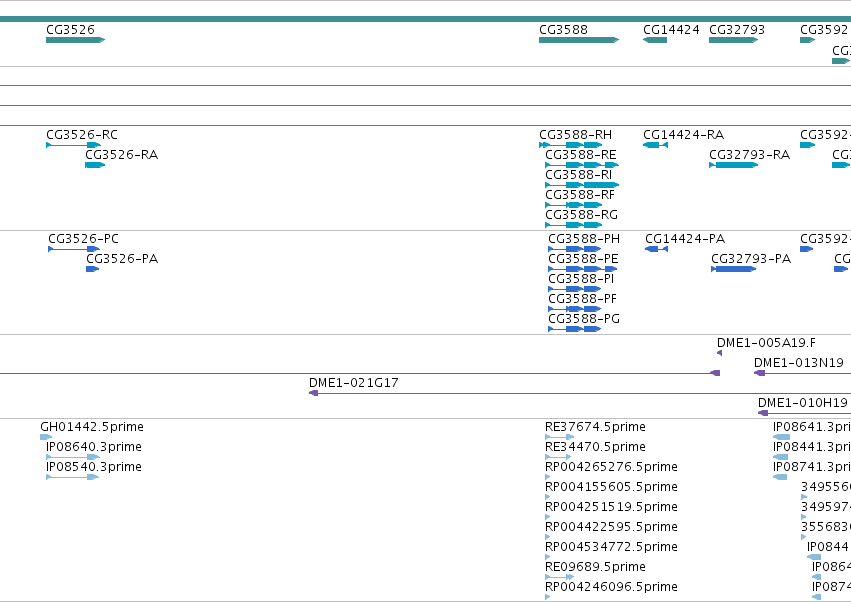The height and width of the screenshot is (602, 851).
Task: Select the CG3588-RF transcript label
Action: [580, 195]
